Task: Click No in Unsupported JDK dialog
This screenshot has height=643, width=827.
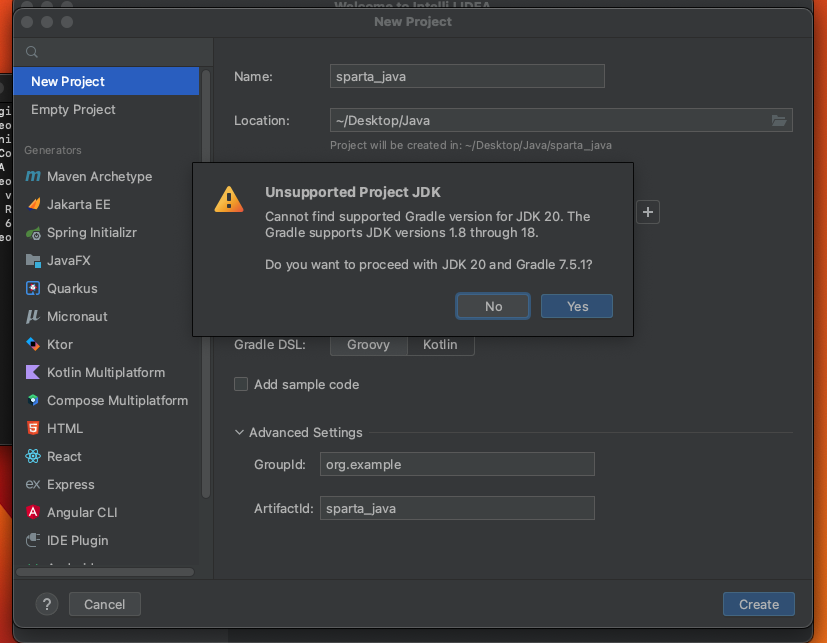Action: coord(493,306)
